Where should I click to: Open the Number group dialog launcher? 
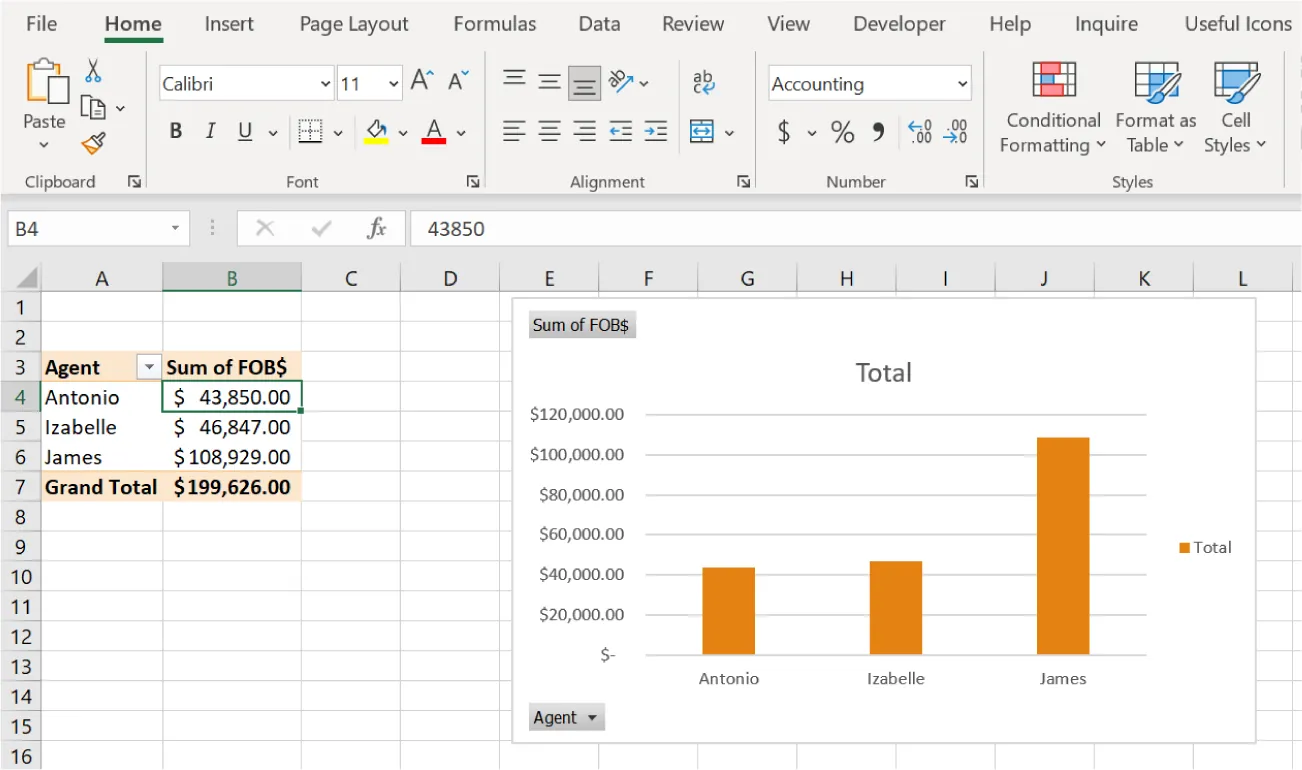971,181
